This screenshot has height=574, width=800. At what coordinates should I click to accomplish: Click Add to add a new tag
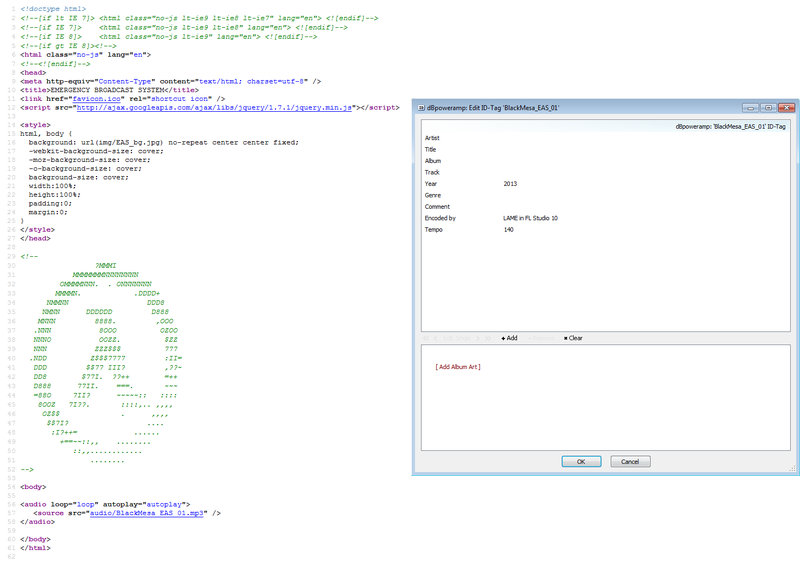click(x=509, y=338)
